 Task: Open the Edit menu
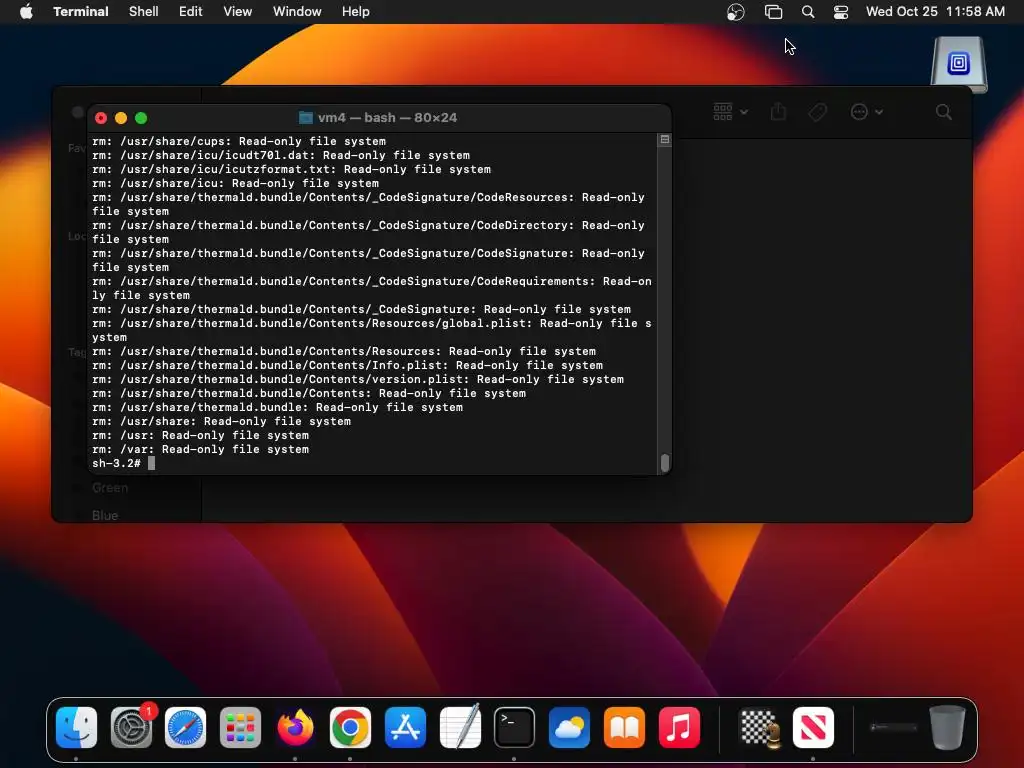click(x=190, y=12)
